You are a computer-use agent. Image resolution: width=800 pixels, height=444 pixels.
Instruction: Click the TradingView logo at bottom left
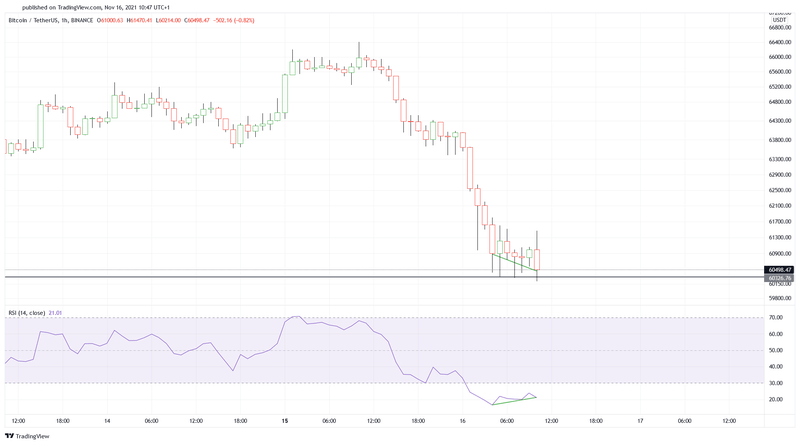27,436
